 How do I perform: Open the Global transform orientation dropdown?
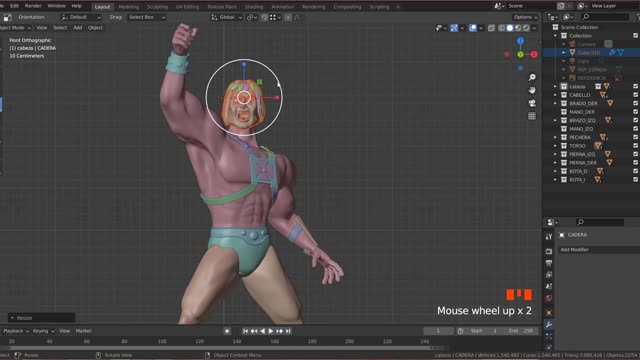point(226,17)
